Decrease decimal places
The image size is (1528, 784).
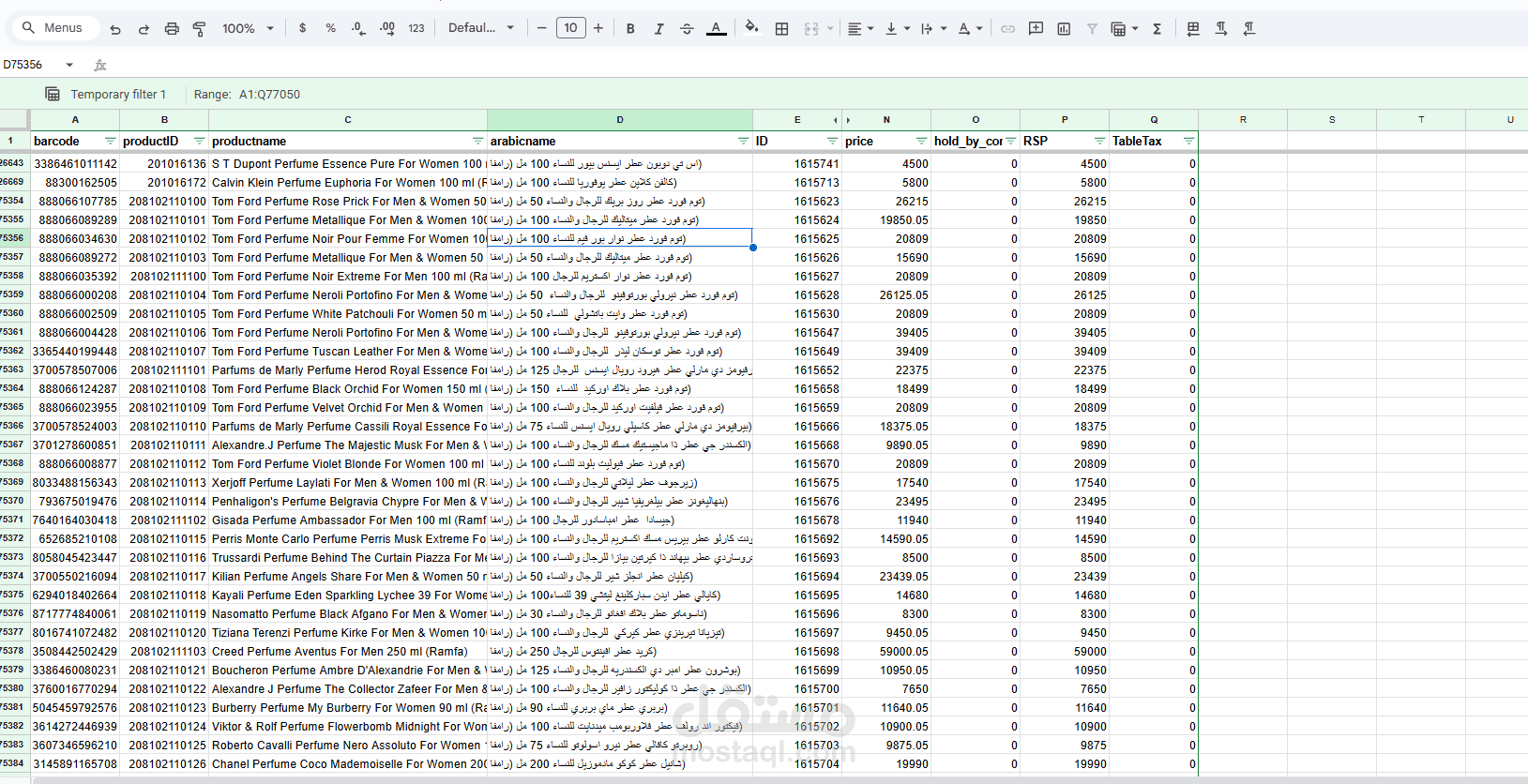click(x=358, y=28)
